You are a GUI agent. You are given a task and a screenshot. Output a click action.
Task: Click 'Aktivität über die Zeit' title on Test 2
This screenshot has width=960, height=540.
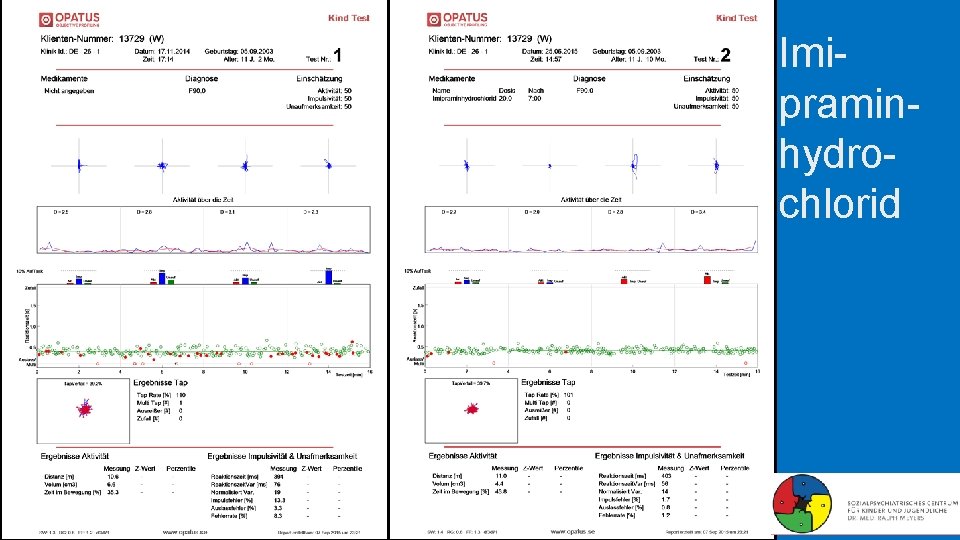point(591,200)
